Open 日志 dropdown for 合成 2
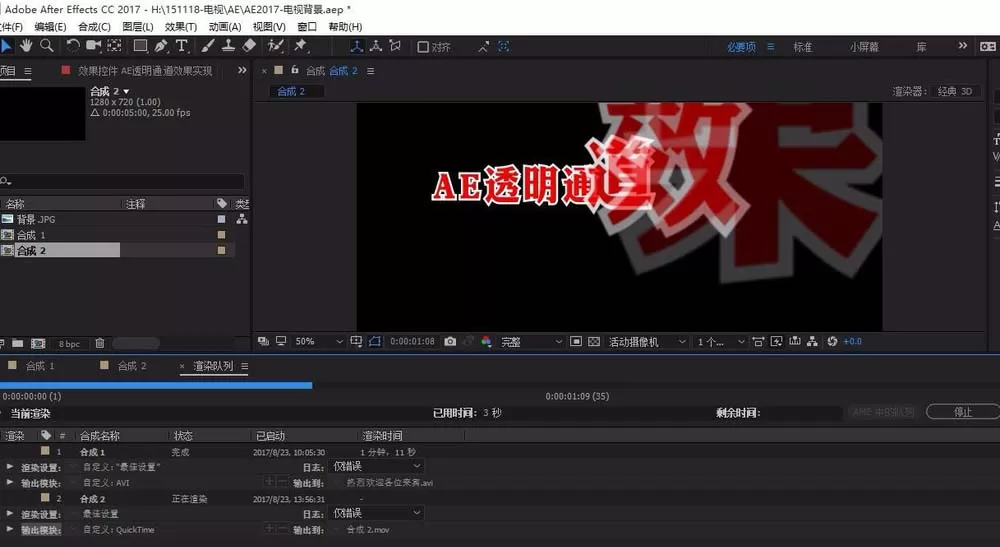The width and height of the screenshot is (1000, 547). tap(376, 513)
